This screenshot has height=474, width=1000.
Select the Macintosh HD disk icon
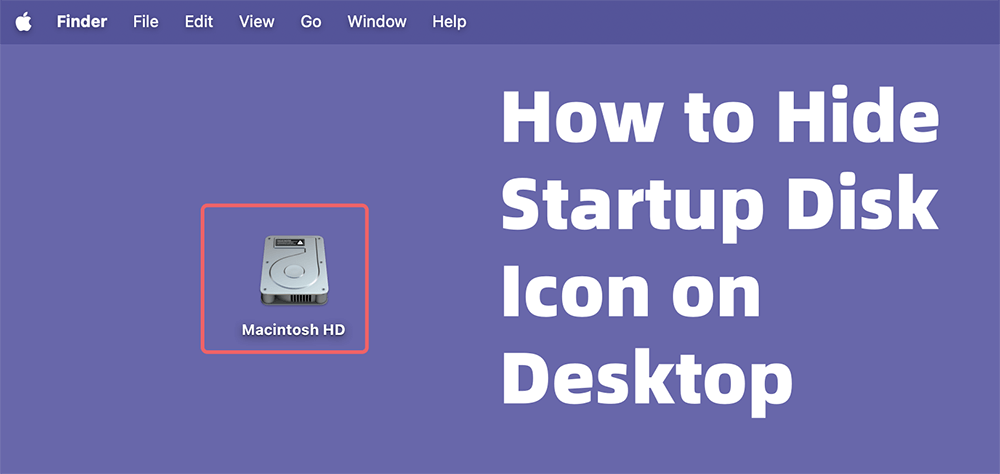coord(293,272)
